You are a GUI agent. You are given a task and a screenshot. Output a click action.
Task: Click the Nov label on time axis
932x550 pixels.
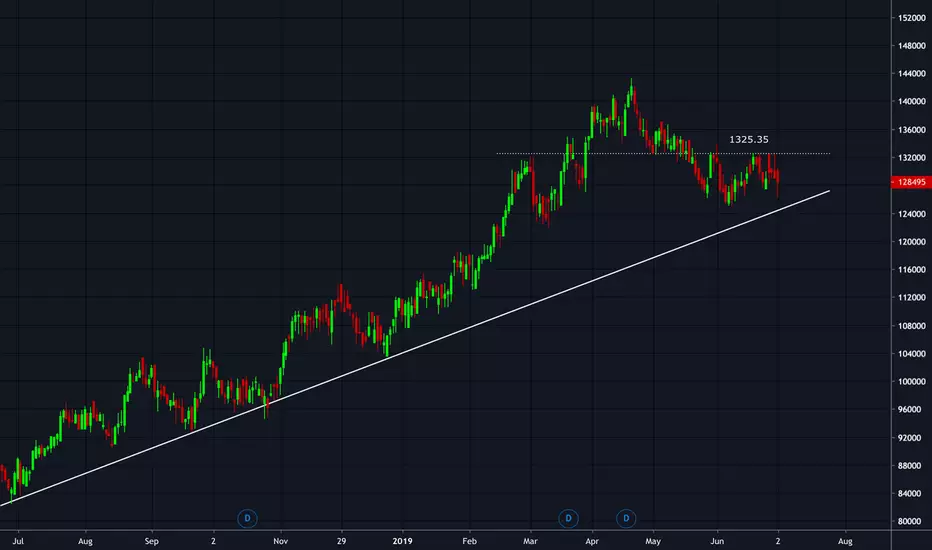point(281,541)
